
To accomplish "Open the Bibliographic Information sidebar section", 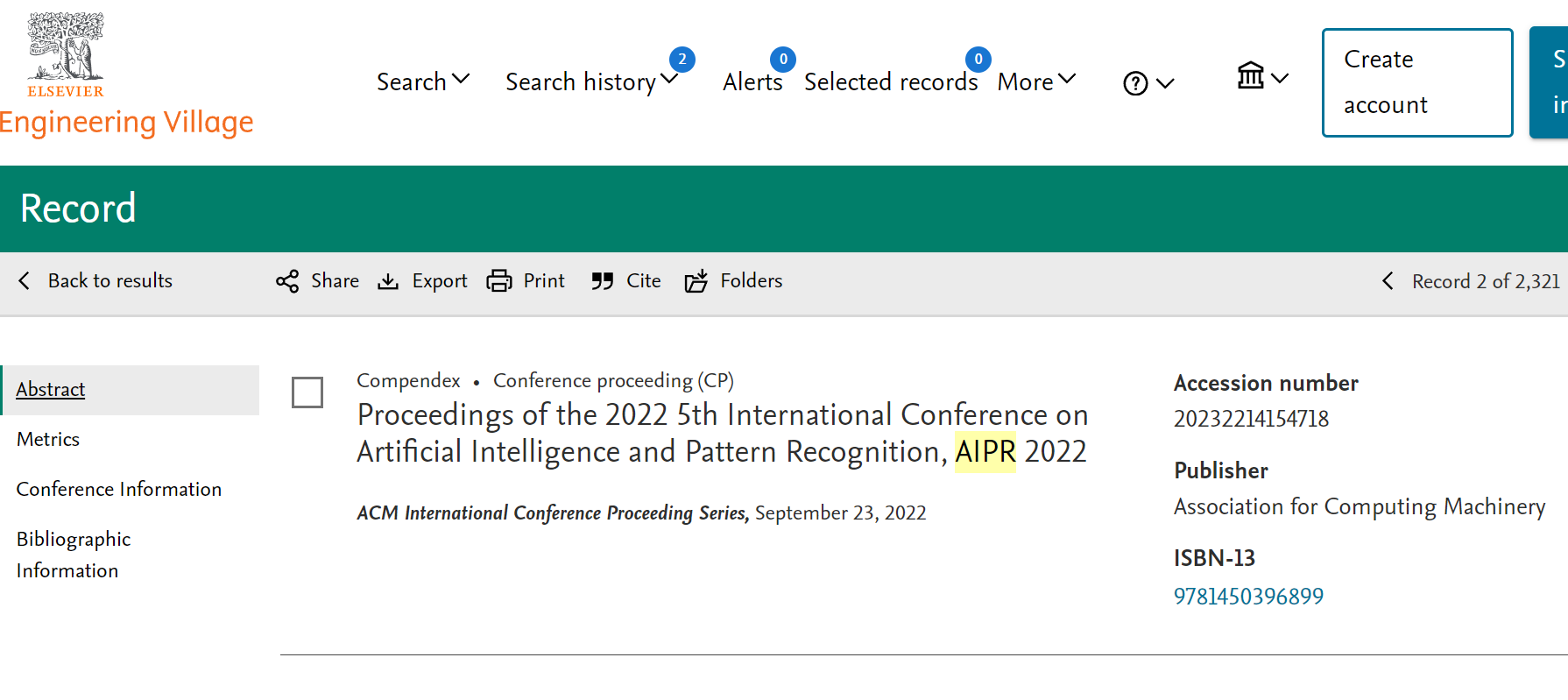I will pyautogui.click(x=74, y=555).
